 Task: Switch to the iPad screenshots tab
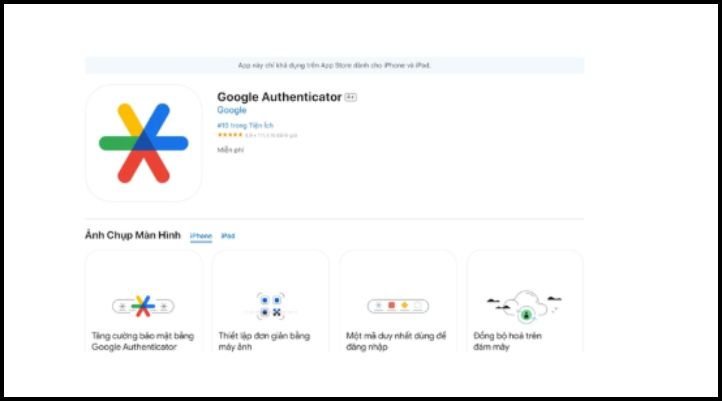click(228, 236)
